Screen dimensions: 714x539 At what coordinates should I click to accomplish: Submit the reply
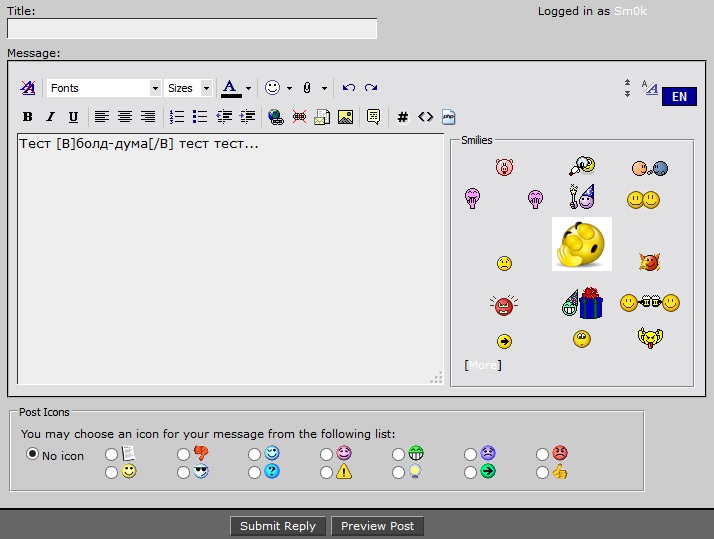tap(278, 526)
